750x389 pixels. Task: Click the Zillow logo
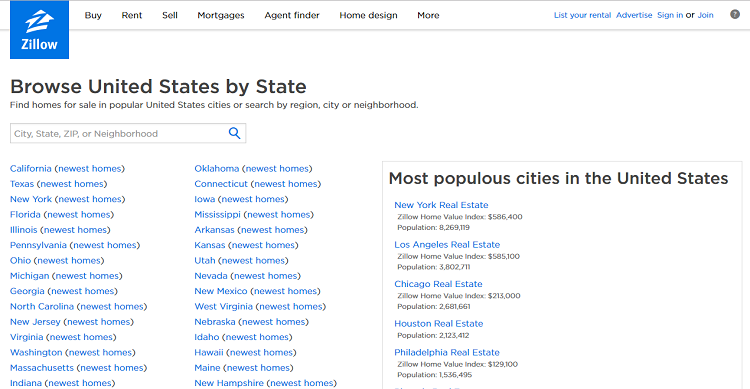[x=39, y=30]
